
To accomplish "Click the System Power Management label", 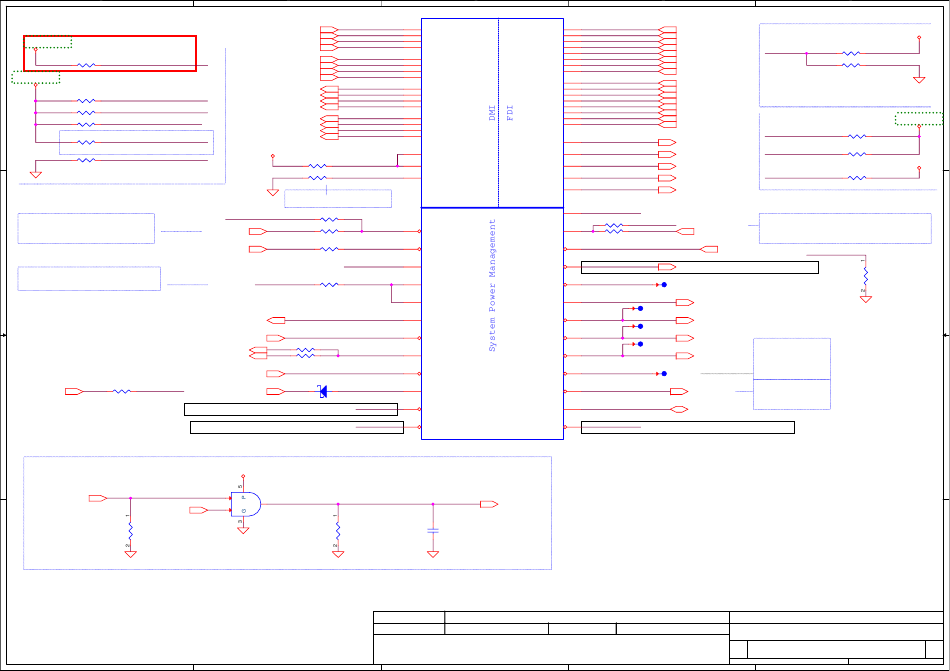I will point(492,285).
